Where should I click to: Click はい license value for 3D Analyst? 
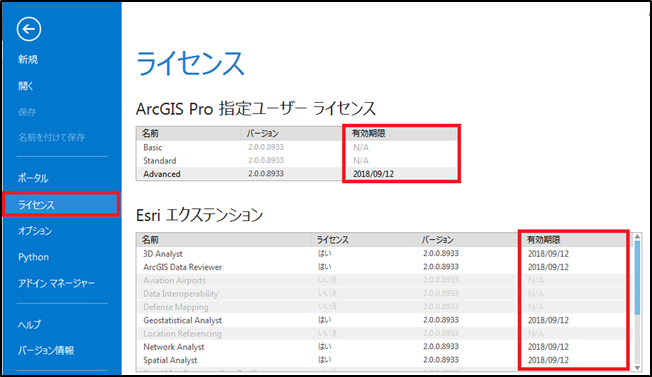[324, 253]
